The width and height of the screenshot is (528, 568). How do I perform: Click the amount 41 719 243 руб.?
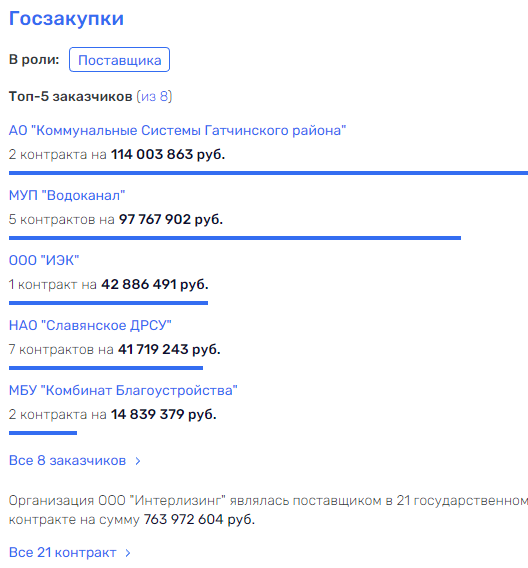click(x=169, y=350)
